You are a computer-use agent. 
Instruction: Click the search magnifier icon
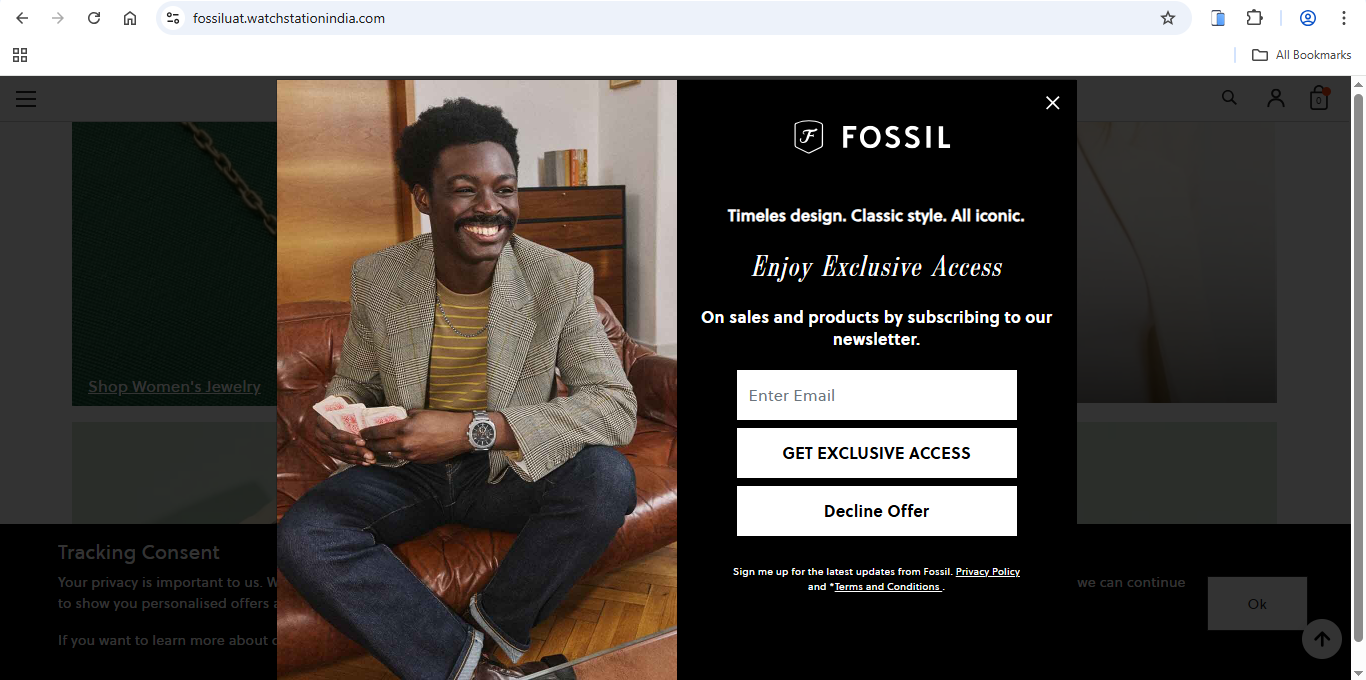(1229, 98)
